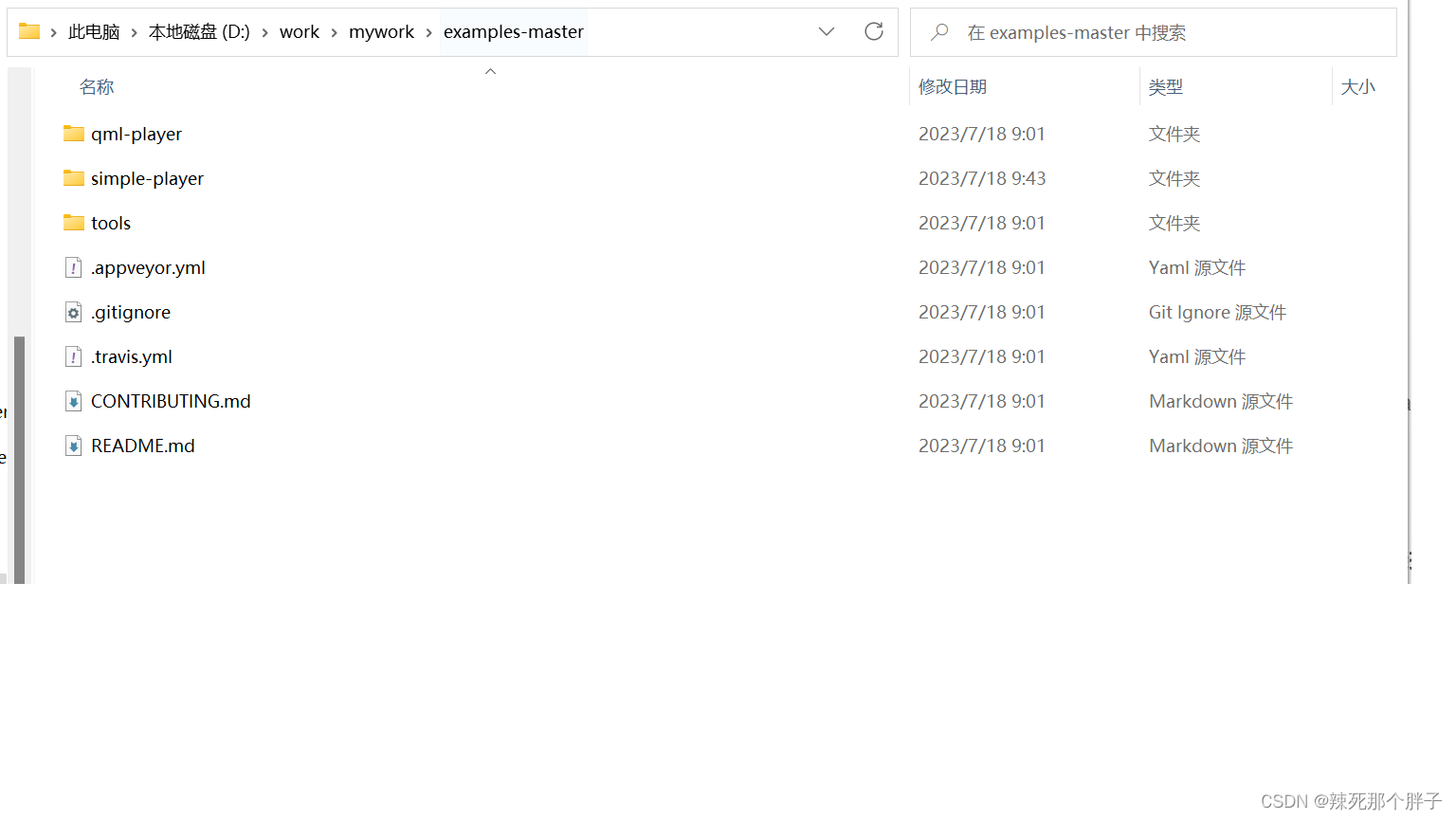1456x819 pixels.
Task: Click Git Ignore 源文件 type cell
Action: tap(1217, 313)
